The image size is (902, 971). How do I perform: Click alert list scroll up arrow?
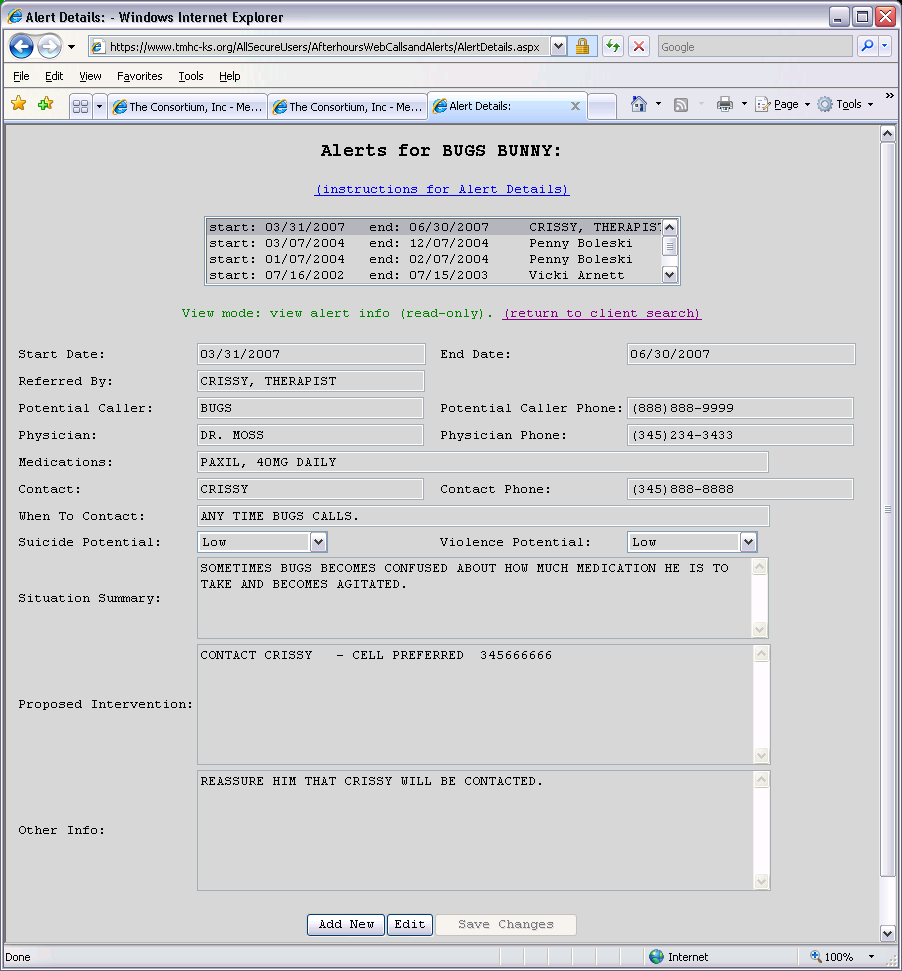click(x=670, y=227)
